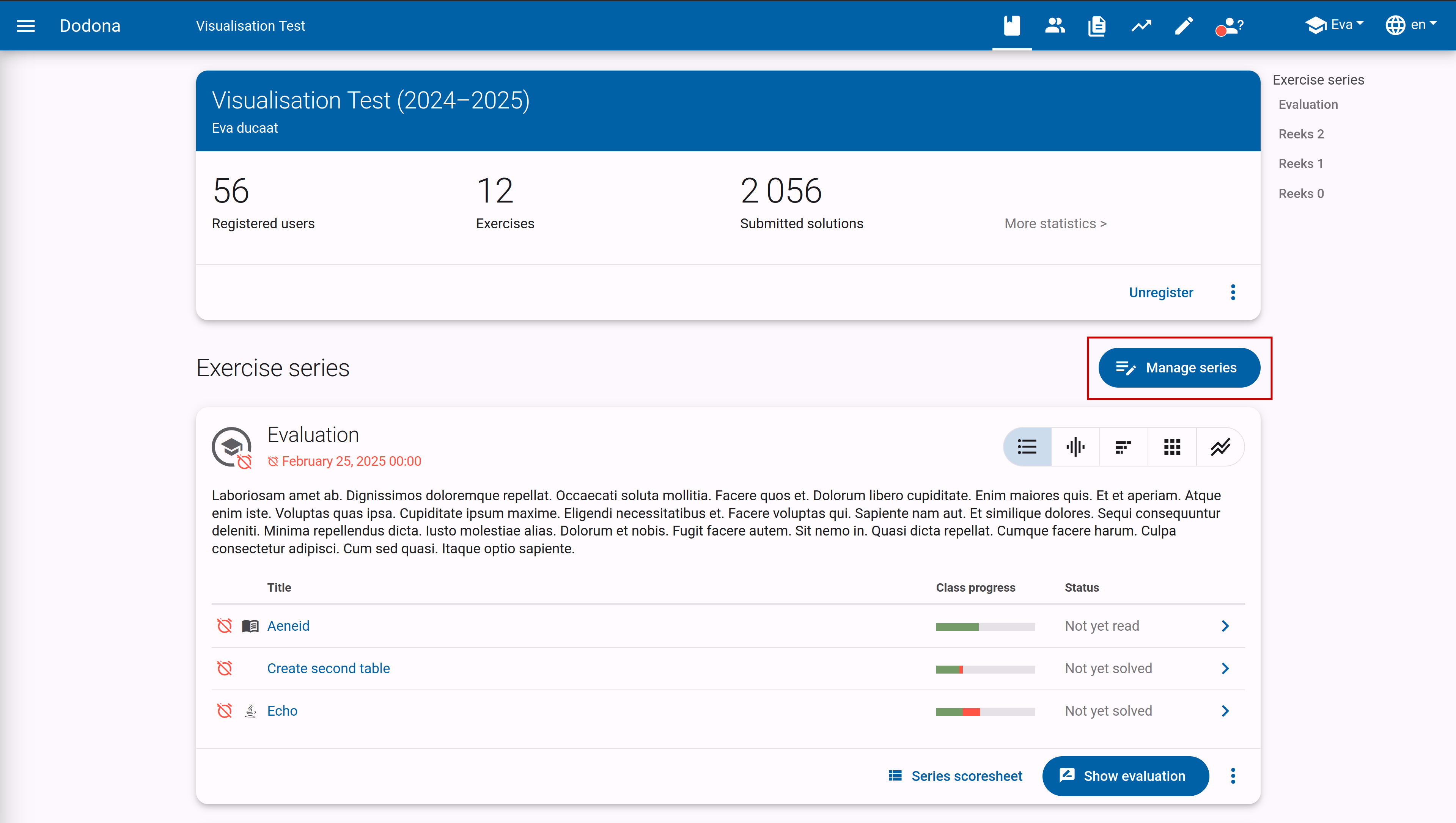
Task: Click the 2 056 Submitted solutions statistic
Action: [802, 203]
